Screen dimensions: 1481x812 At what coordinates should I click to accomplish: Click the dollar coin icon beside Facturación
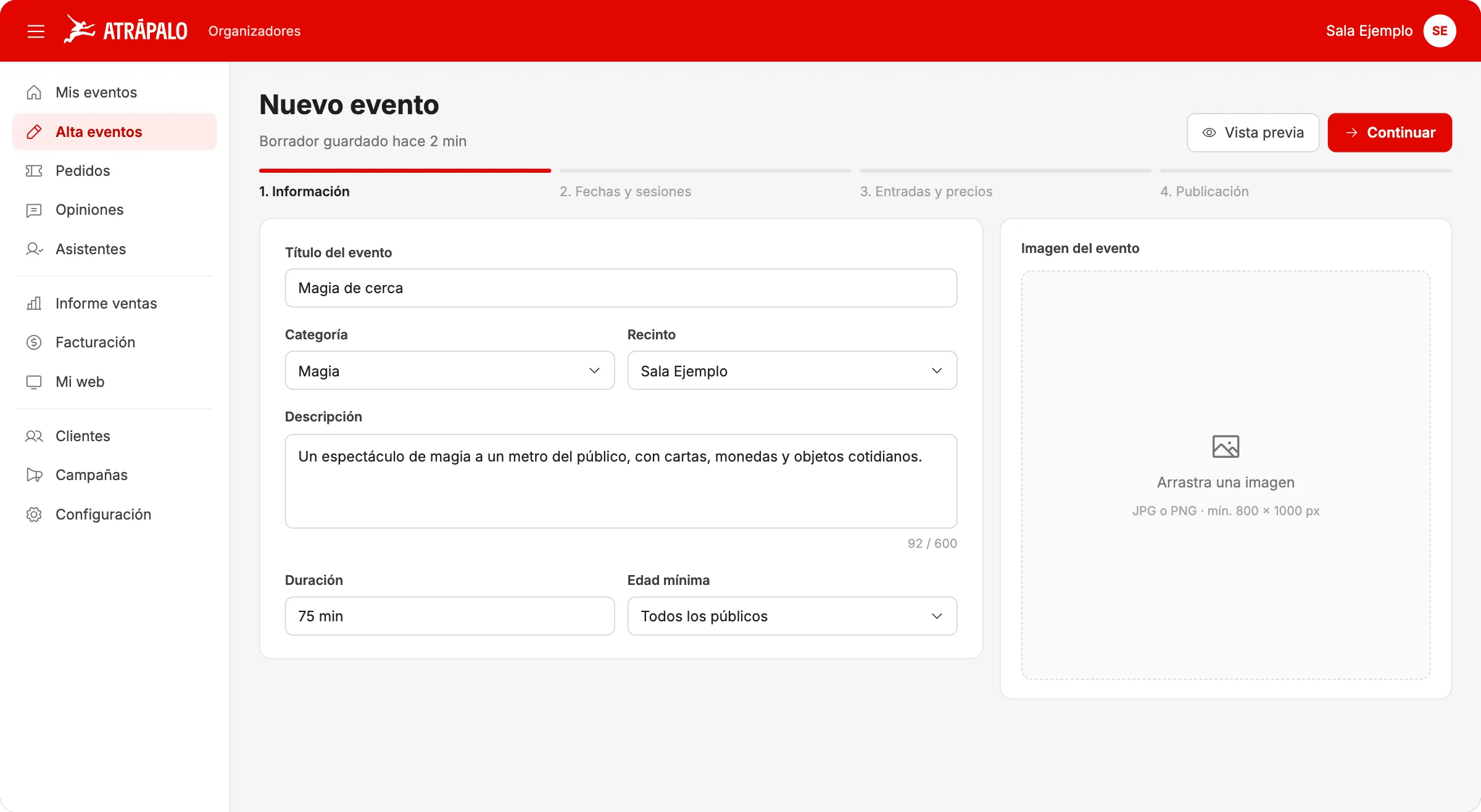pyautogui.click(x=34, y=342)
